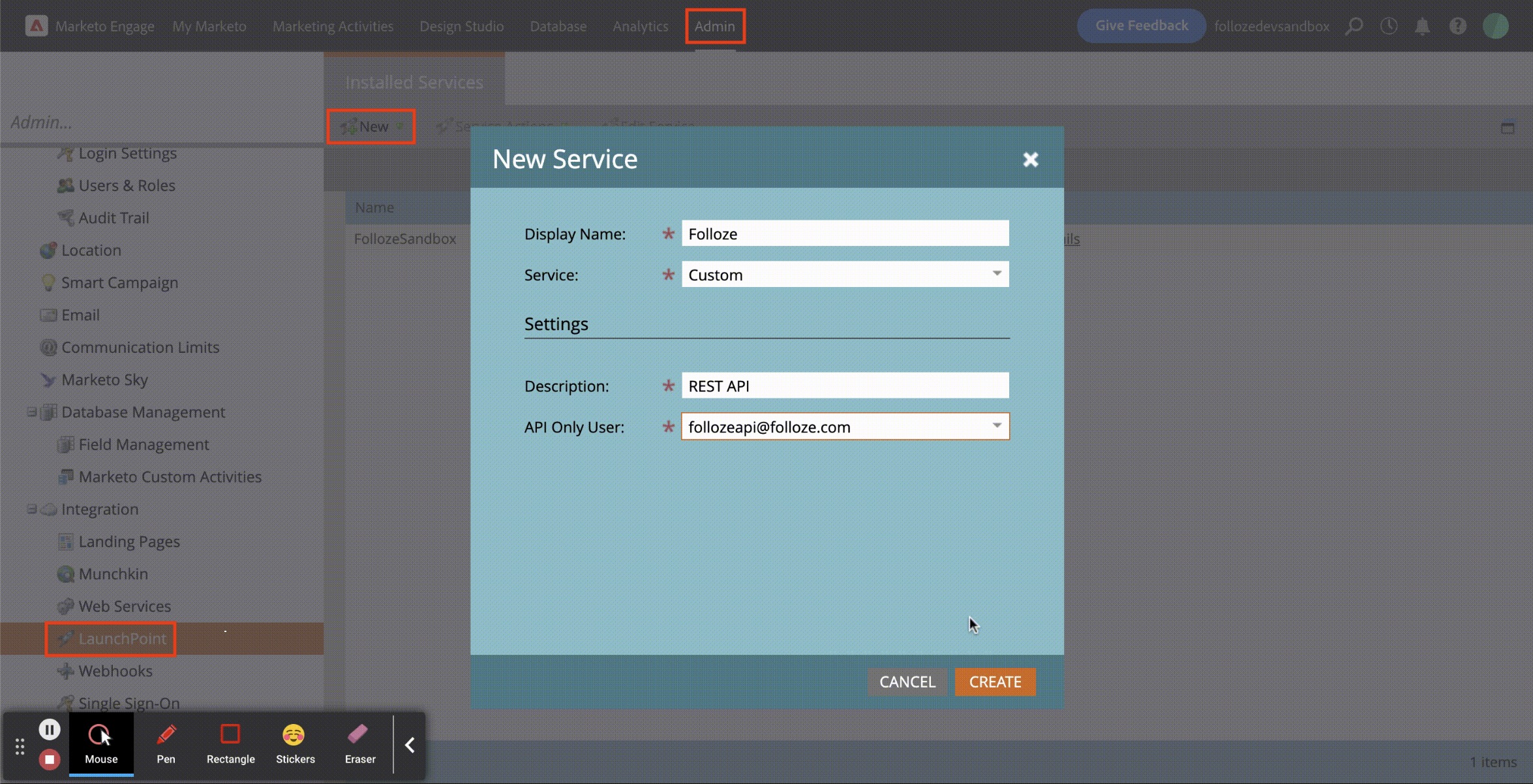Select the Eraser annotation tool
1533x784 pixels.
coord(360,744)
